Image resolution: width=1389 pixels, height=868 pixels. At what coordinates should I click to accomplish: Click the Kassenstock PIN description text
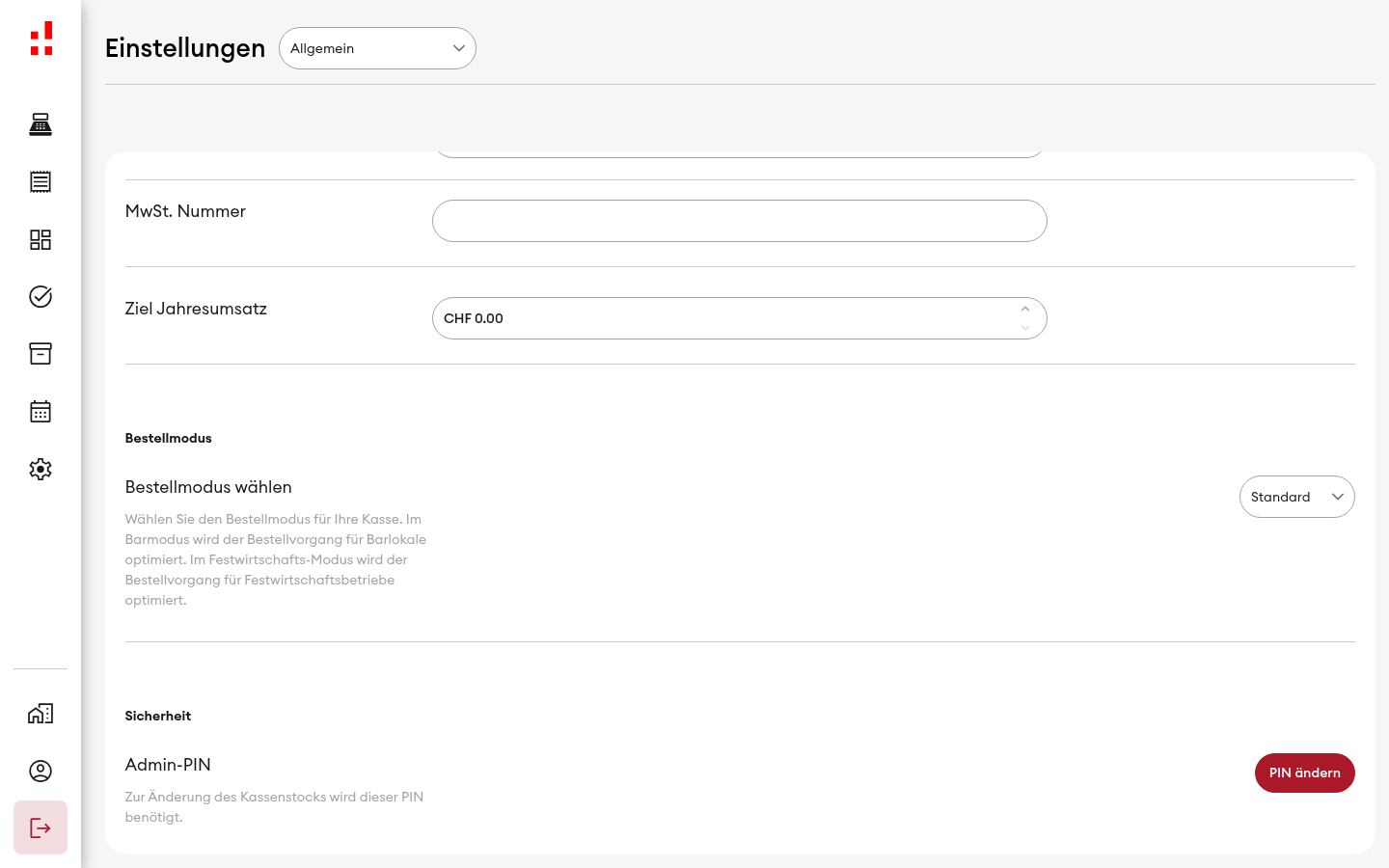pyautogui.click(x=274, y=807)
